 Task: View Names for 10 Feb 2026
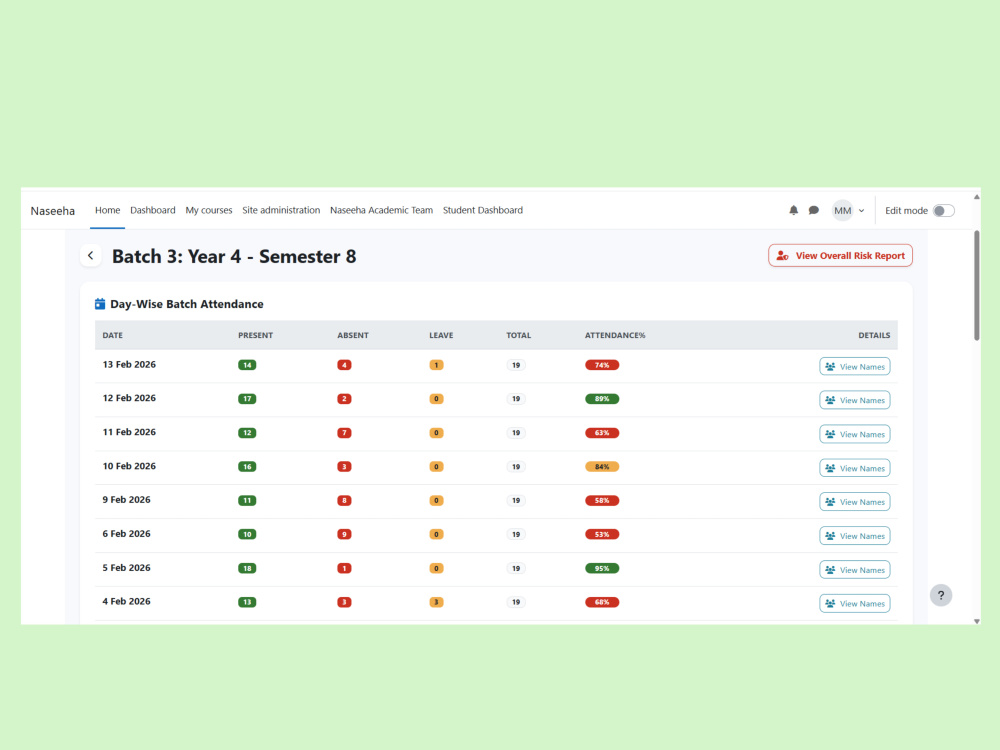pos(855,468)
